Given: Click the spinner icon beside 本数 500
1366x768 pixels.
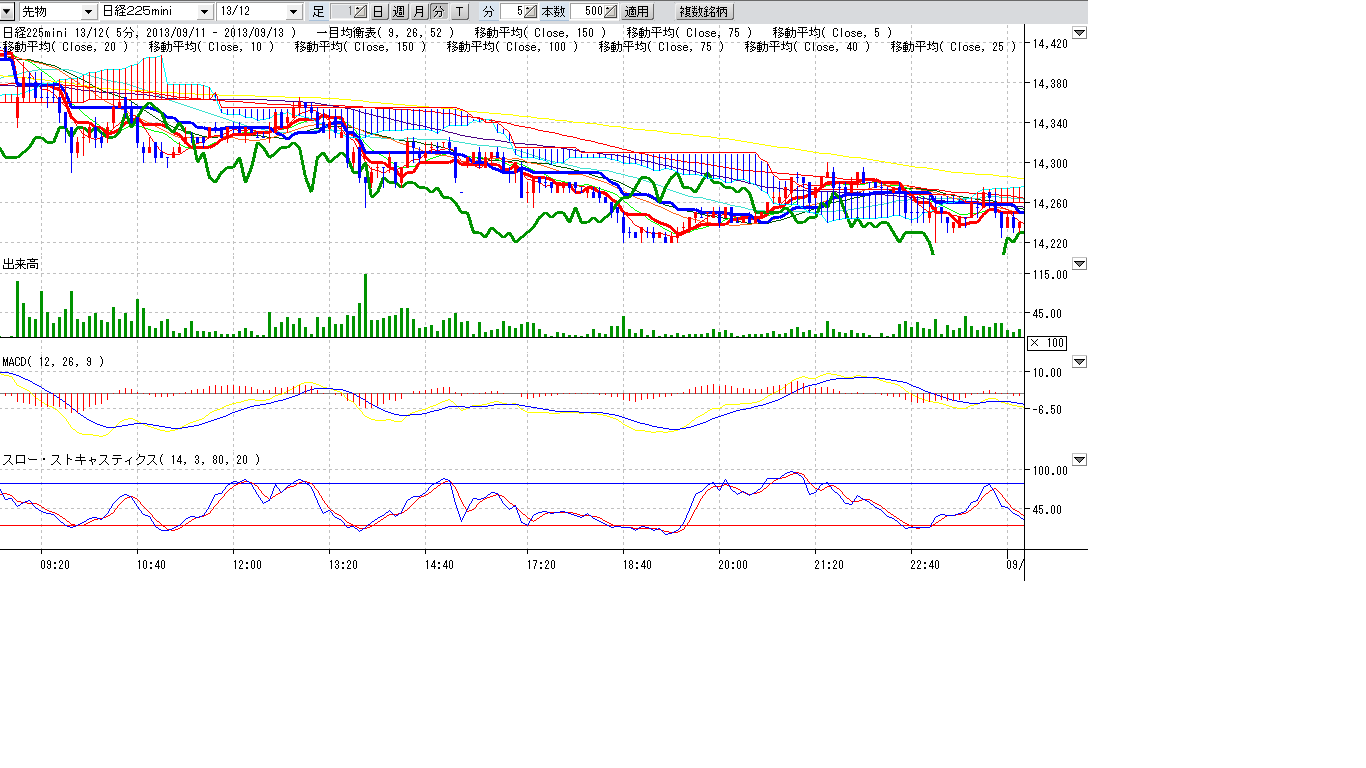Looking at the screenshot, I should [x=610, y=12].
